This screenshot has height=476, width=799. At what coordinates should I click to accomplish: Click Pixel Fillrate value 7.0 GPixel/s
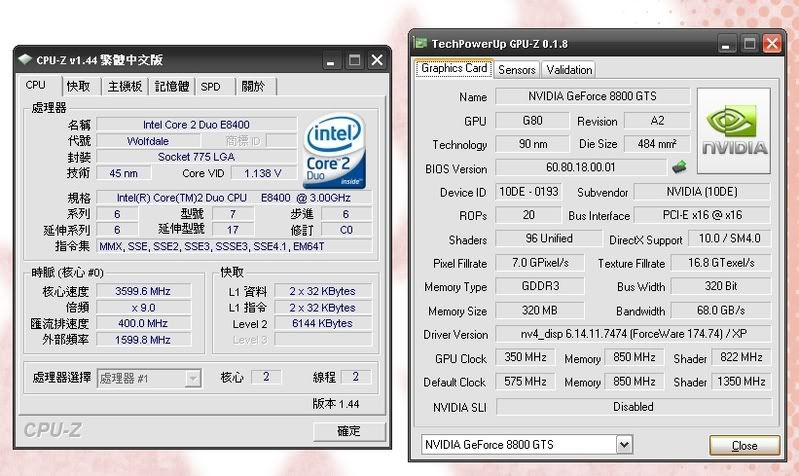540,262
